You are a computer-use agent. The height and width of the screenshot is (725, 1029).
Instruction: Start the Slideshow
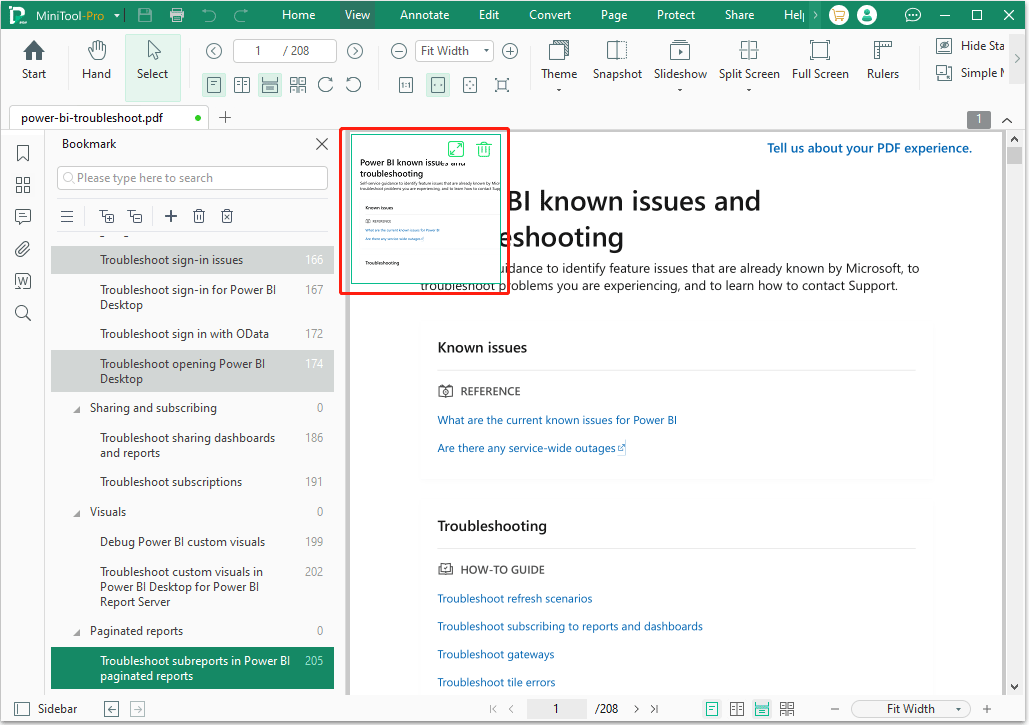click(680, 65)
